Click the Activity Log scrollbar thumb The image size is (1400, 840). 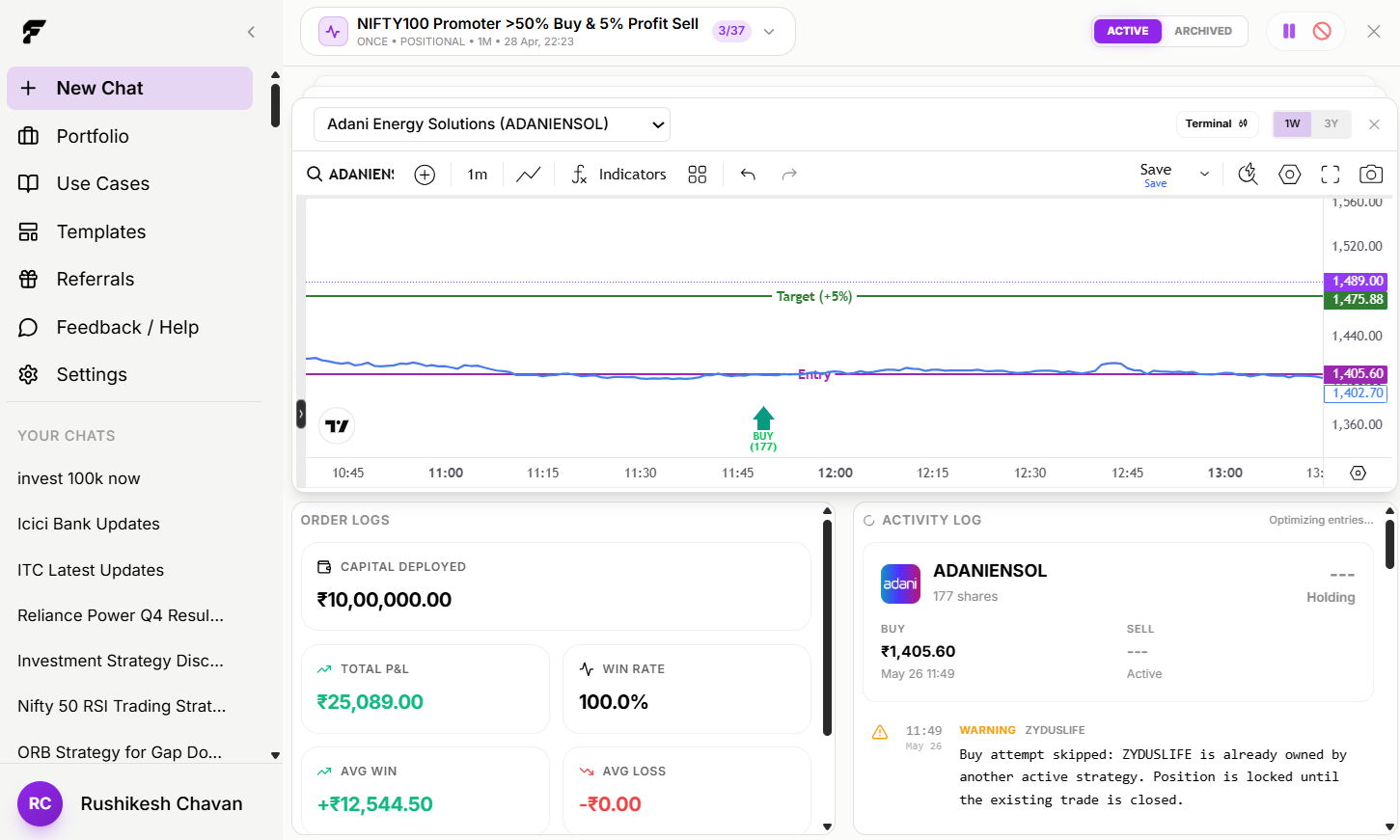1389,545
